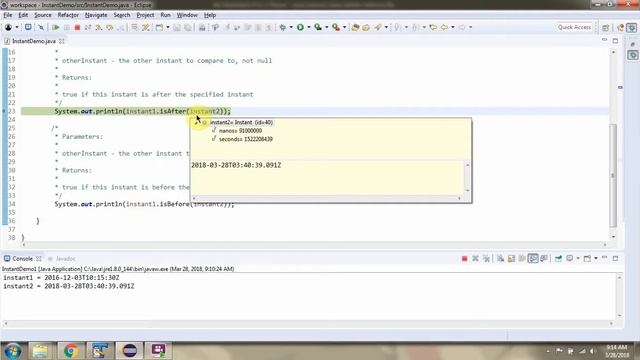Screen dimensions: 640x360
Task: Open the Window menu
Action: tap(187, 15)
